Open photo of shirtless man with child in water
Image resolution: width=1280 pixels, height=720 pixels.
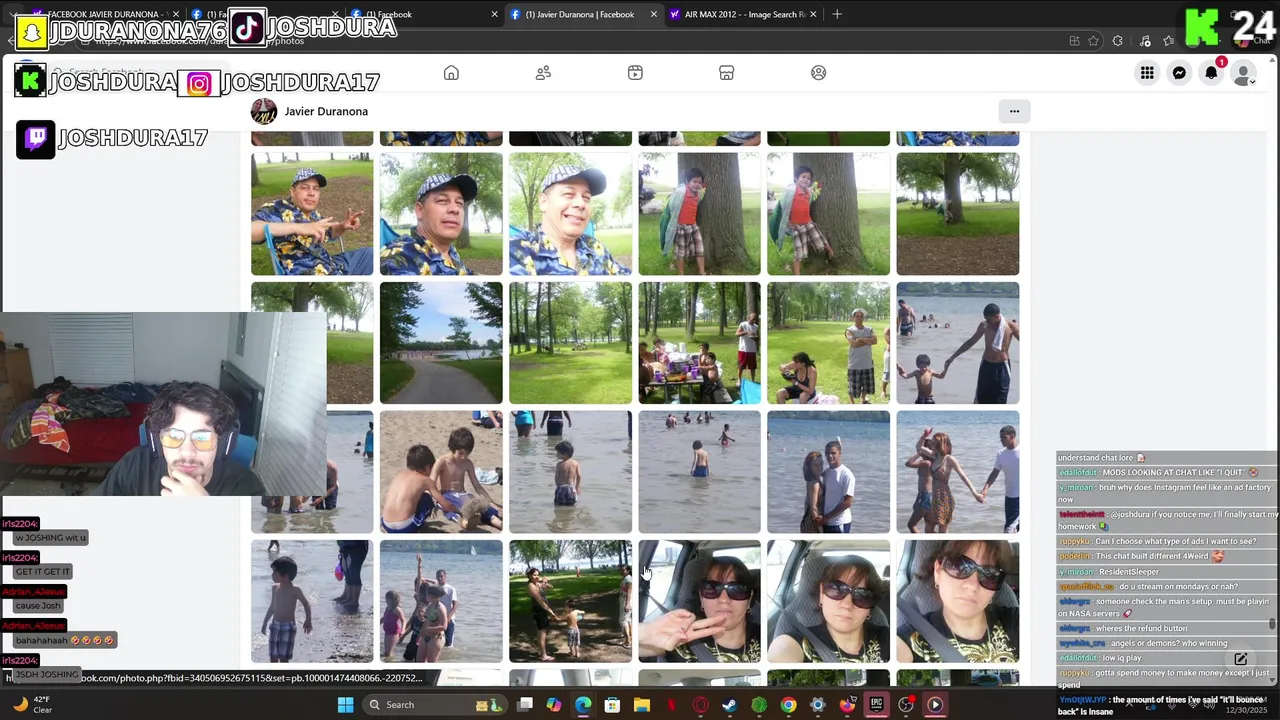(x=958, y=343)
